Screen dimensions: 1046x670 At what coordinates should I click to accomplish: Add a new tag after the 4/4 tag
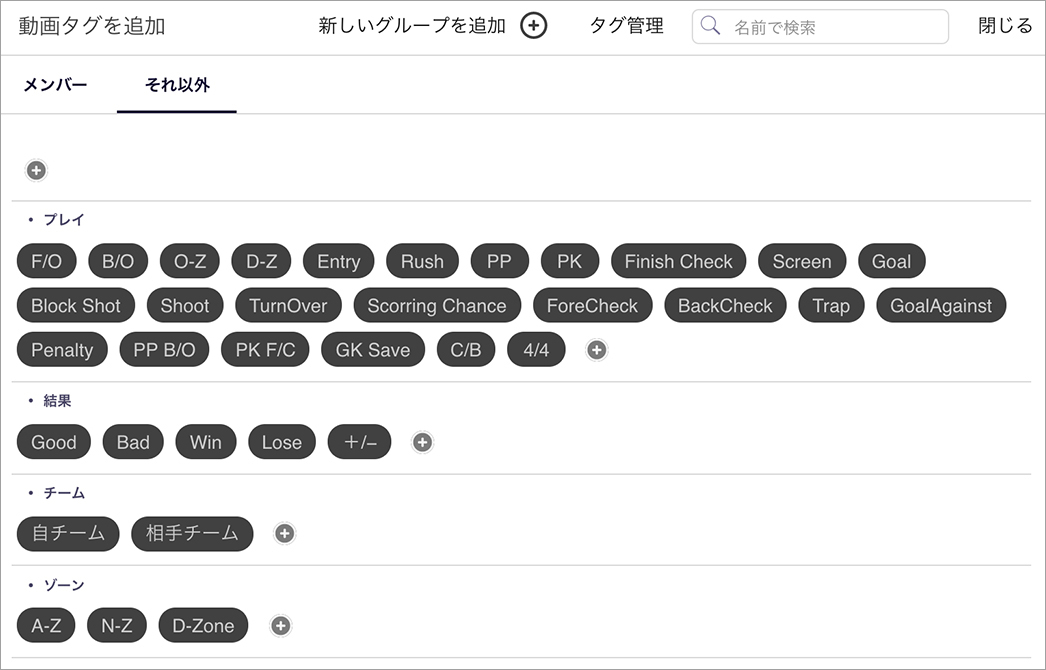pos(597,349)
